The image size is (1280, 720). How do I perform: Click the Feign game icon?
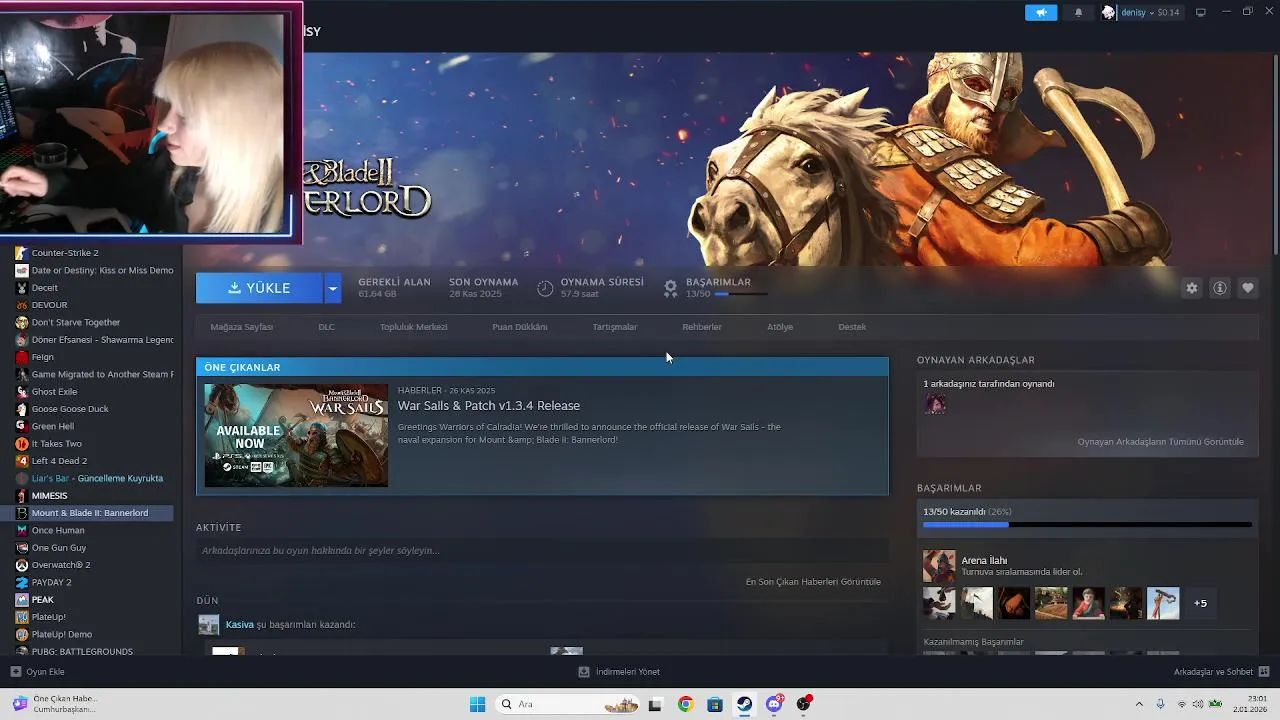pos(22,357)
